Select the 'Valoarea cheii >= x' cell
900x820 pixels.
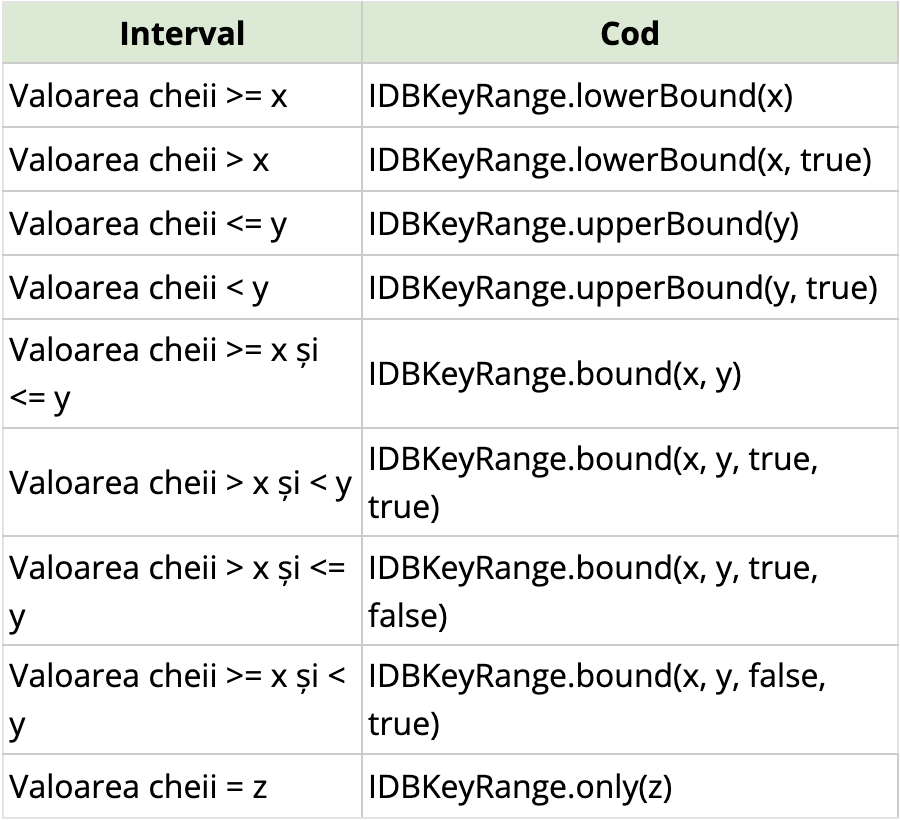182,95
